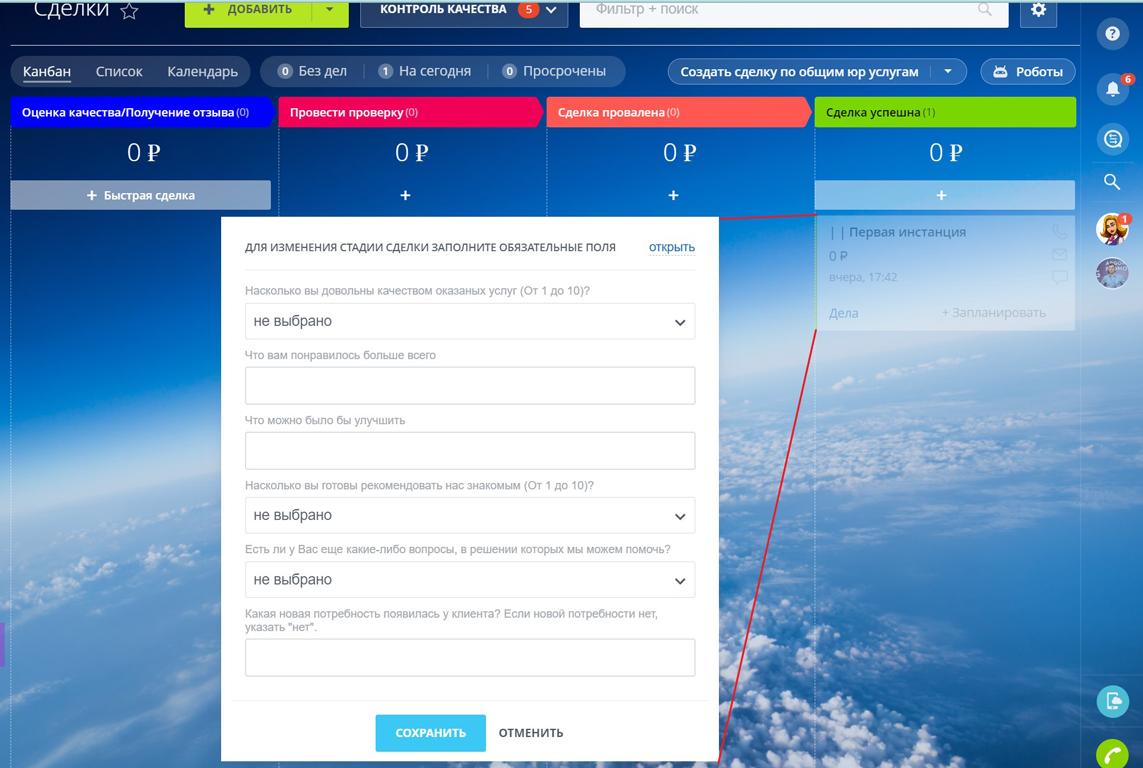The image size is (1143, 768).
Task: Open additional questions dropdown
Action: (469, 580)
